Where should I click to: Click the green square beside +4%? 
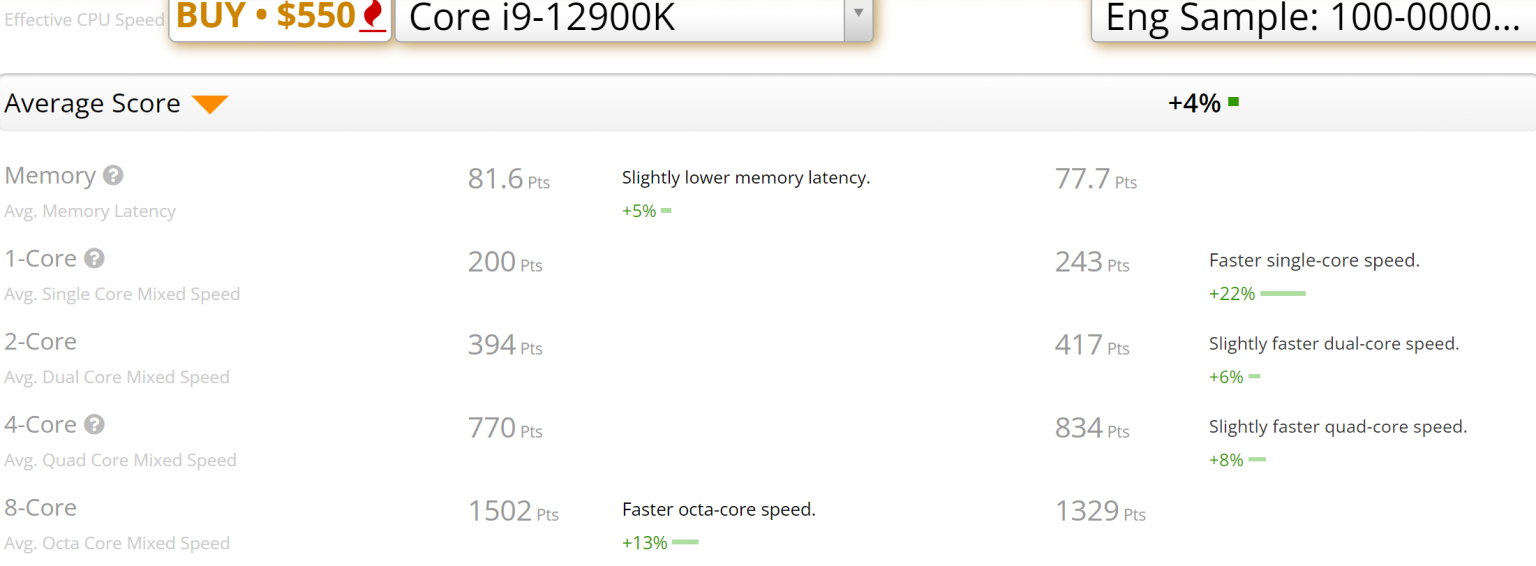coord(1234,102)
